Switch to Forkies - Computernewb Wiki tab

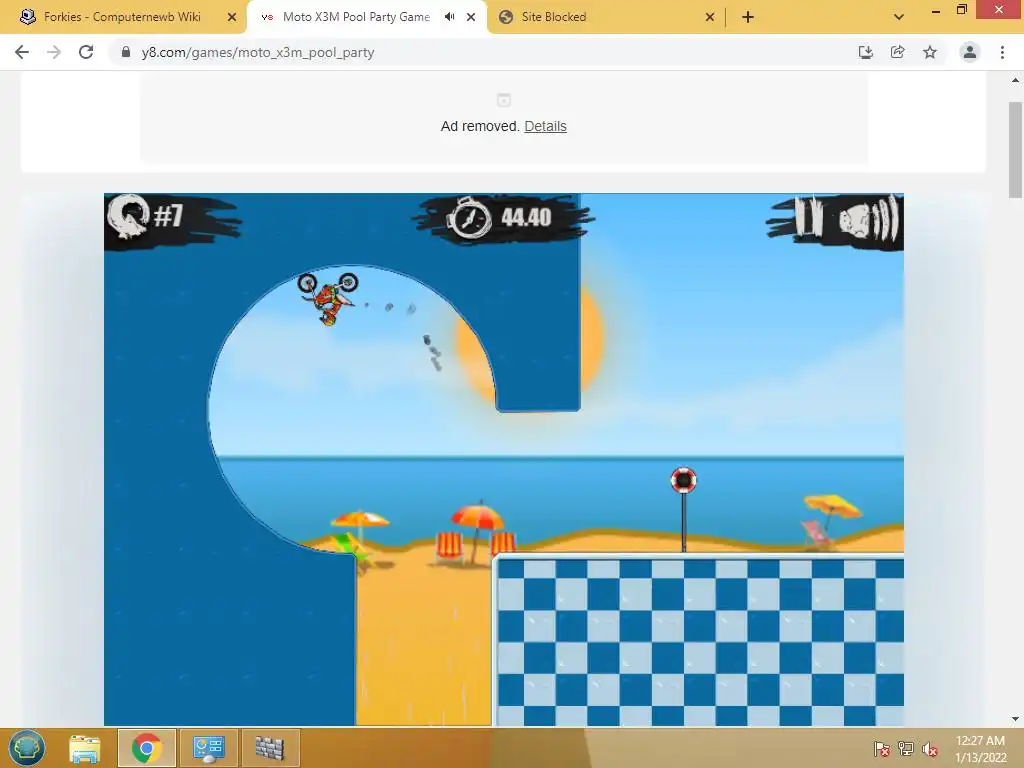[123, 17]
